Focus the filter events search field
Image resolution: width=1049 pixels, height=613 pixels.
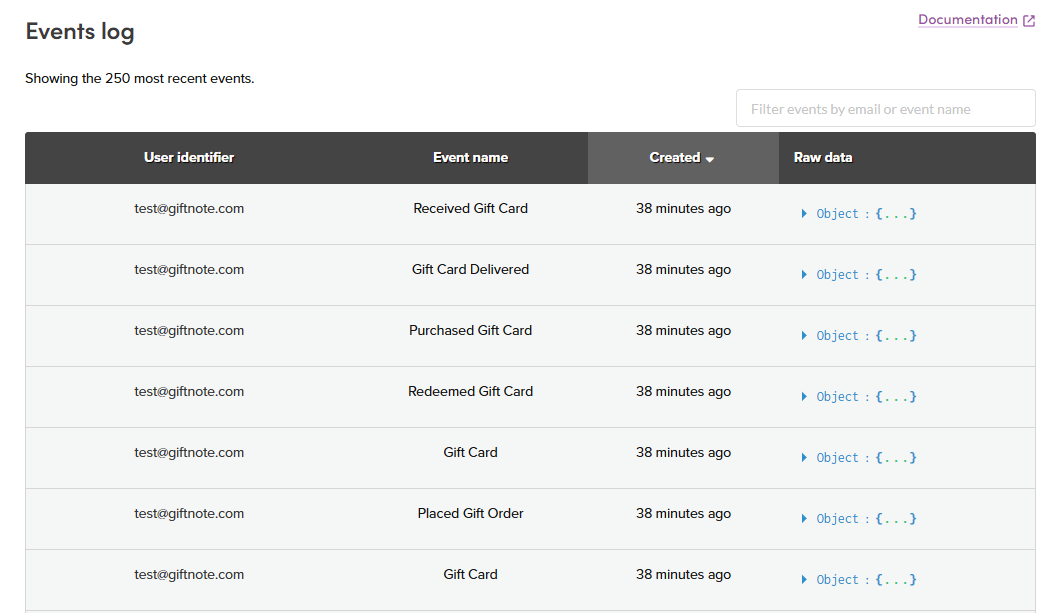coord(886,108)
